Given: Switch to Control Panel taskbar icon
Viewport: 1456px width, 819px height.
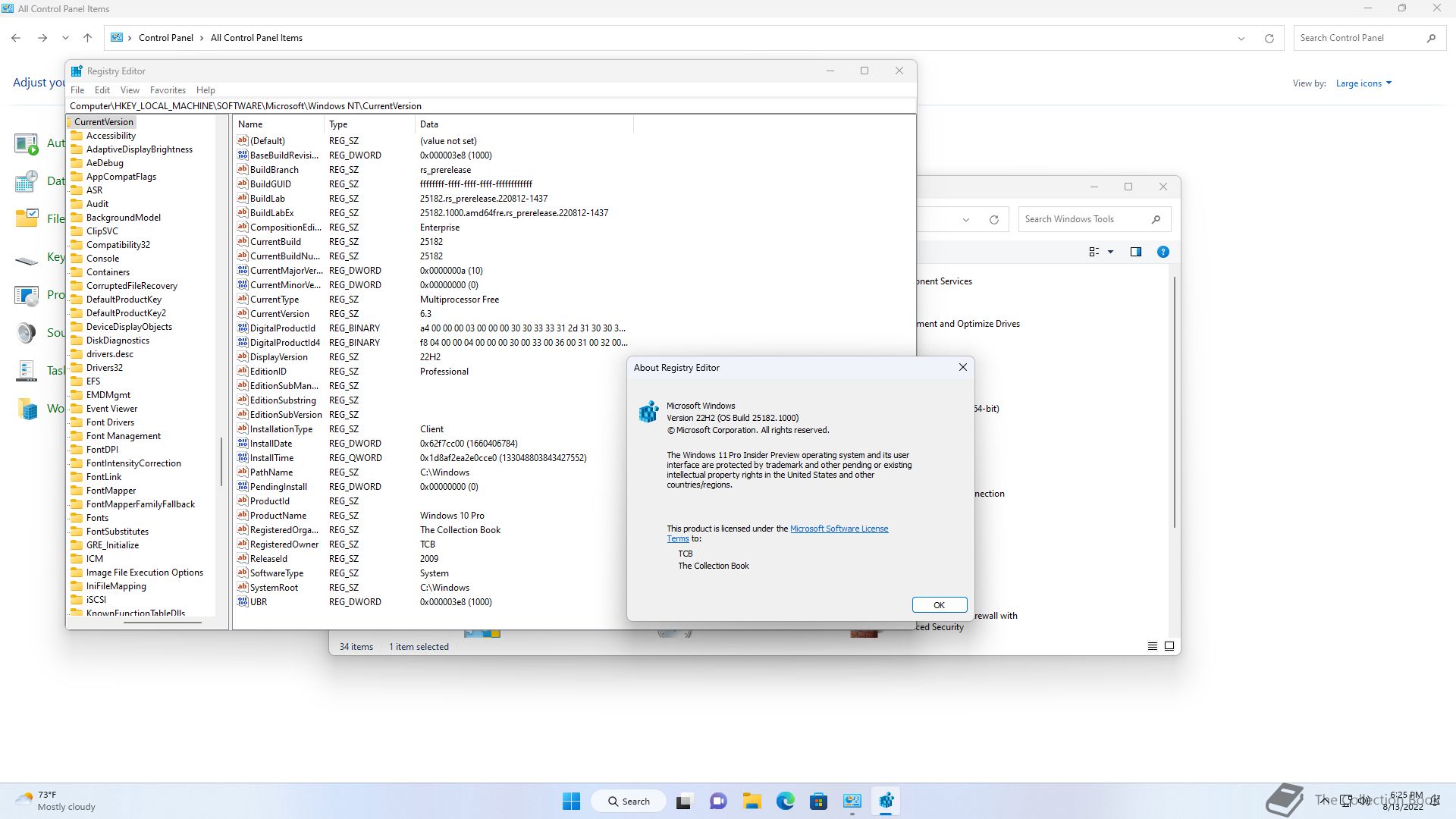Looking at the screenshot, I should coord(852,801).
